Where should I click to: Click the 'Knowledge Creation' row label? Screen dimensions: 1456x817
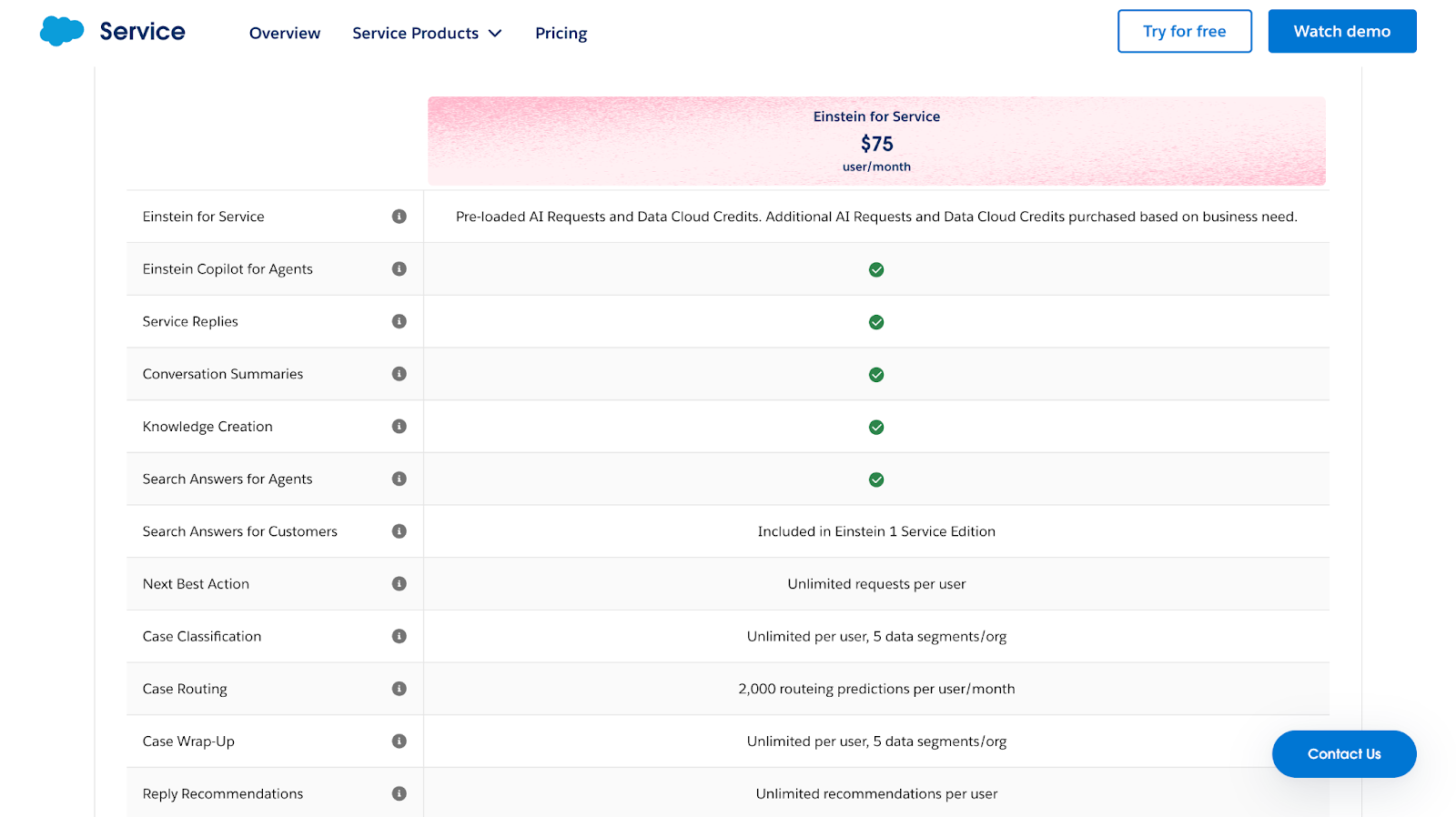[207, 427]
